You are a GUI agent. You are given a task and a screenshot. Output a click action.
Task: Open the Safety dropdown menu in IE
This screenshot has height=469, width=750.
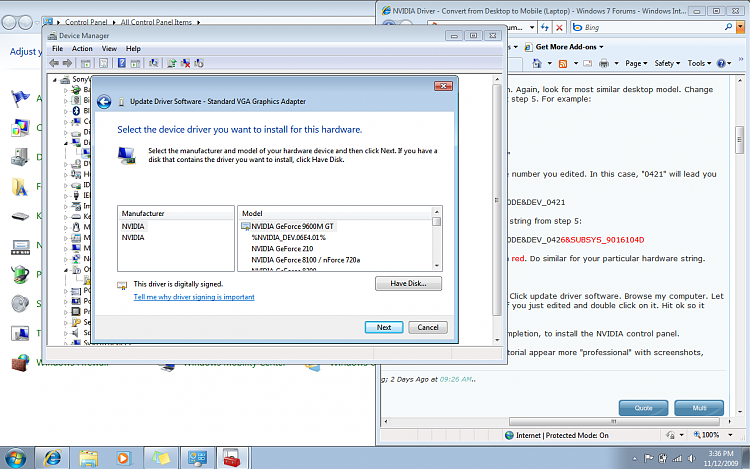point(667,63)
